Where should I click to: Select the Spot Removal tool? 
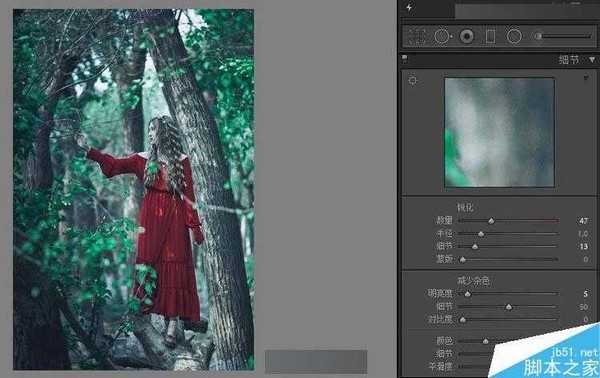(442, 36)
